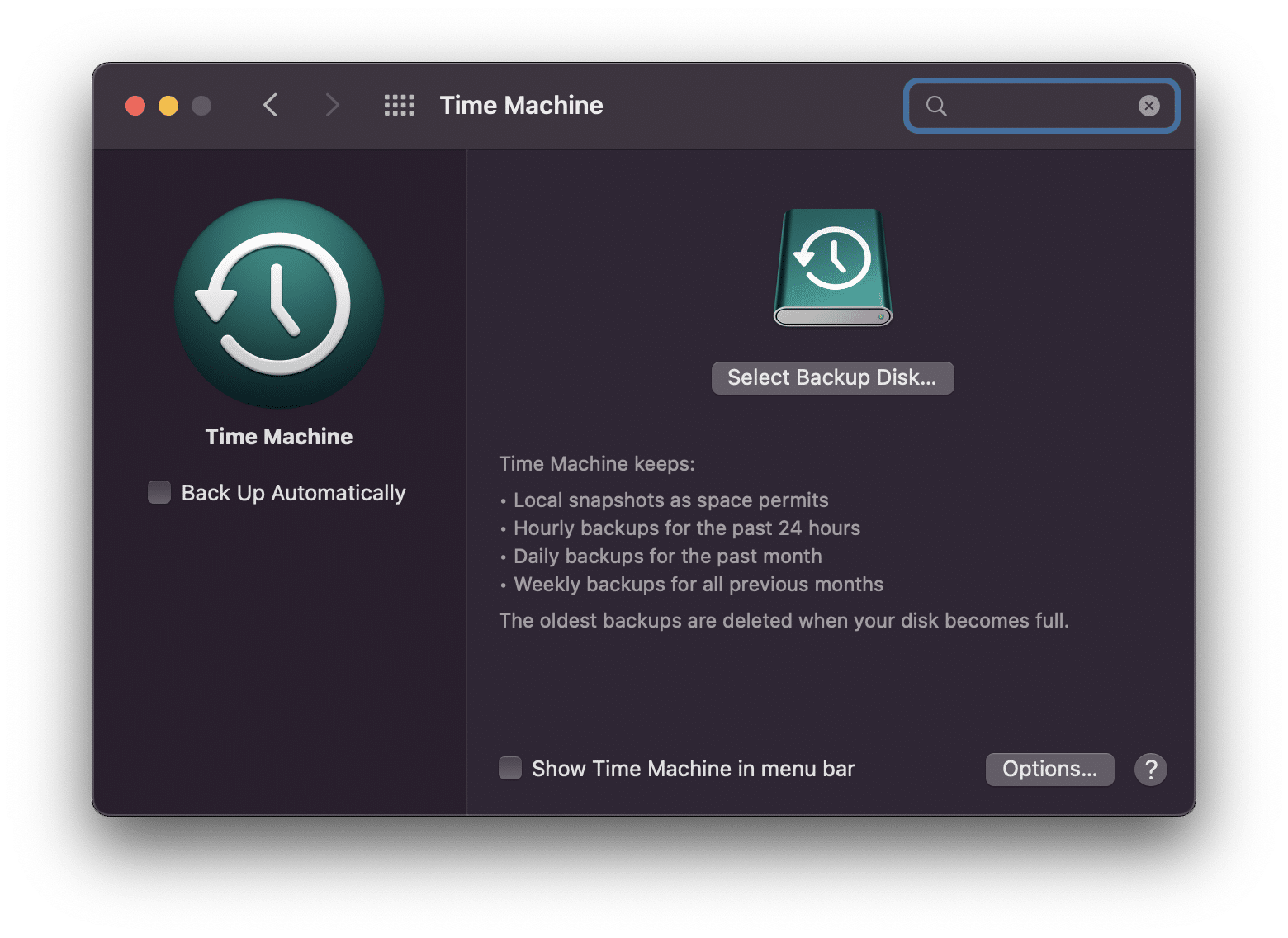1288x938 pixels.
Task: Click the backup disk drive icon
Action: click(833, 267)
